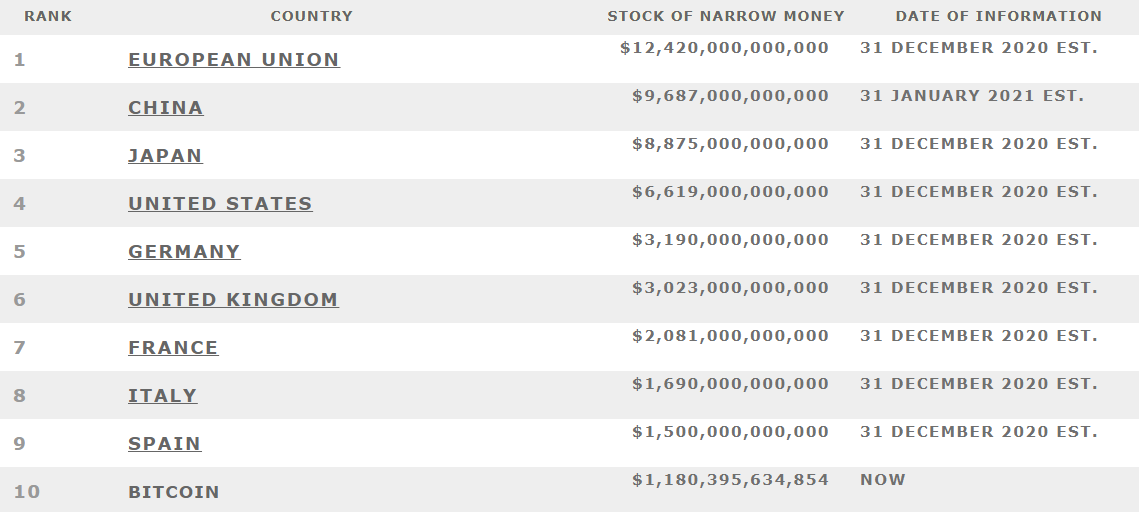The image size is (1139, 512).
Task: Click the Bitcoin row name
Action: (x=174, y=492)
